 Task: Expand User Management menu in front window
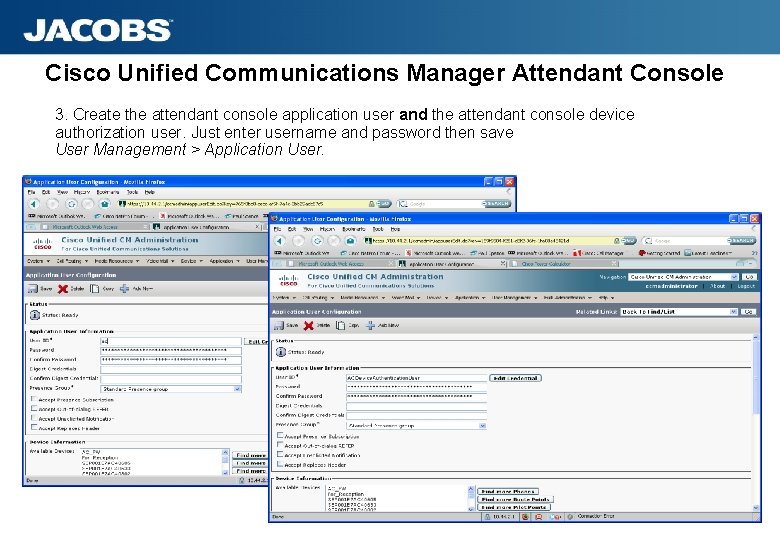pos(515,298)
